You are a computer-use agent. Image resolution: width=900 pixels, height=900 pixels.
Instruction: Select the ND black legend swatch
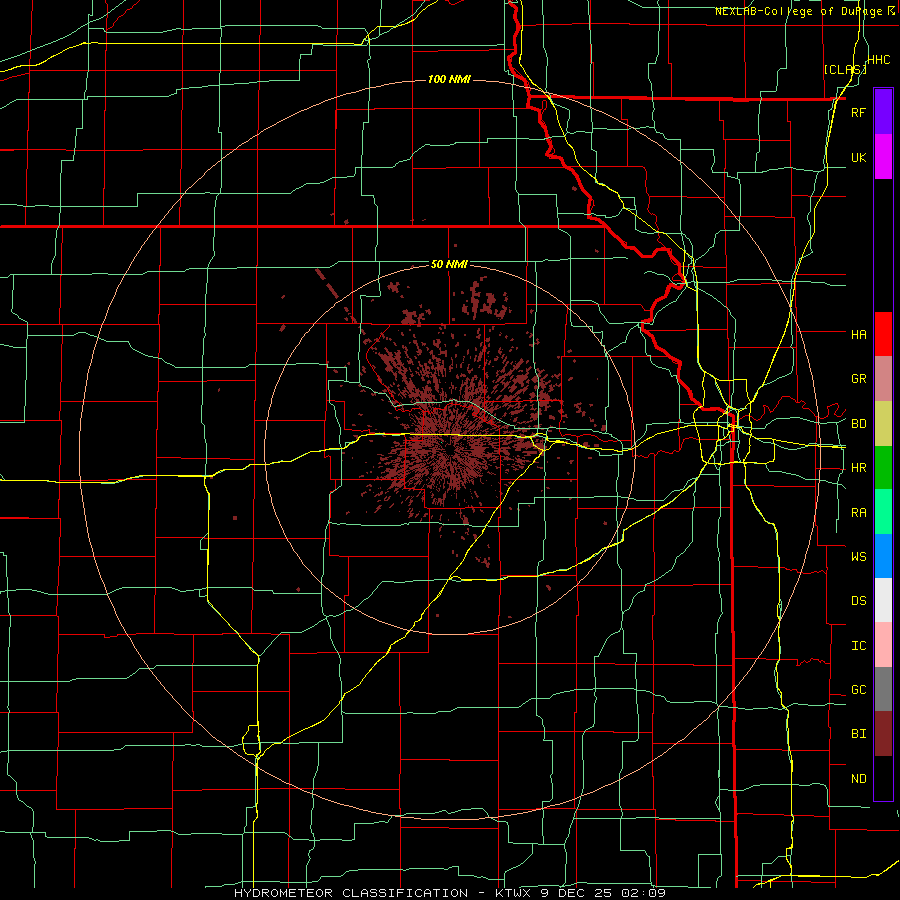click(x=883, y=778)
